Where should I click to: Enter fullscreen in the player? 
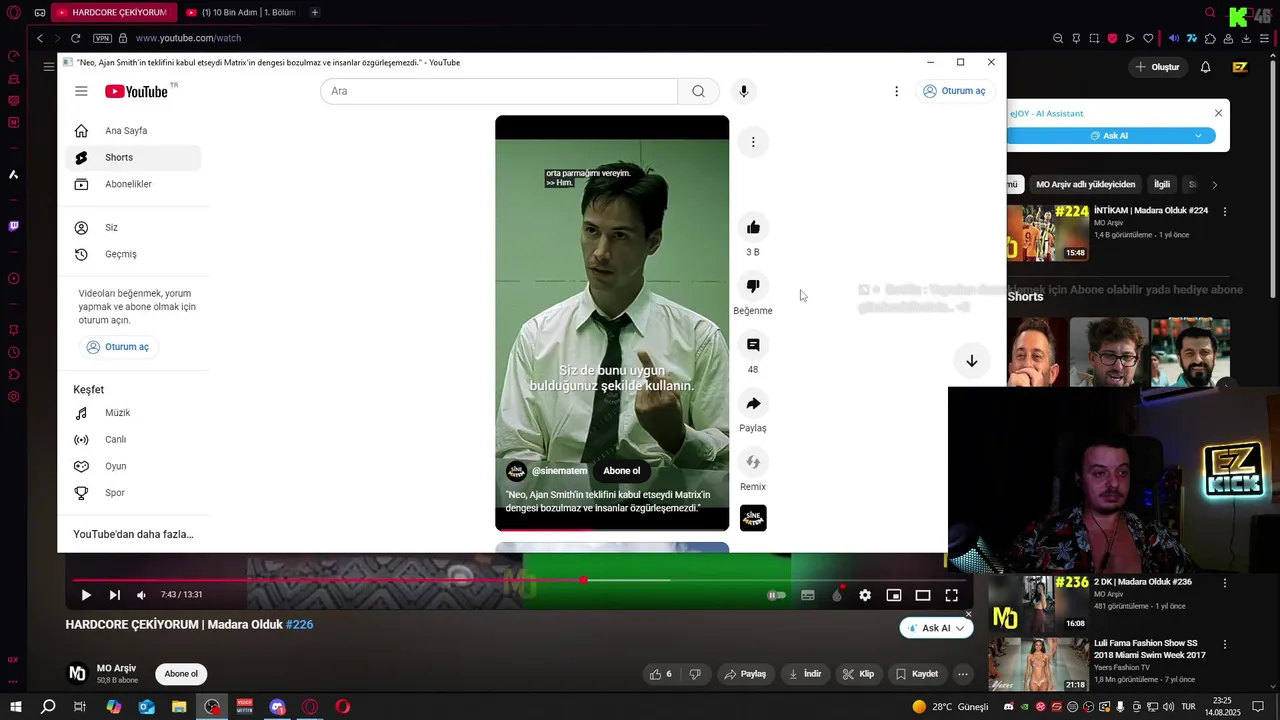point(952,595)
